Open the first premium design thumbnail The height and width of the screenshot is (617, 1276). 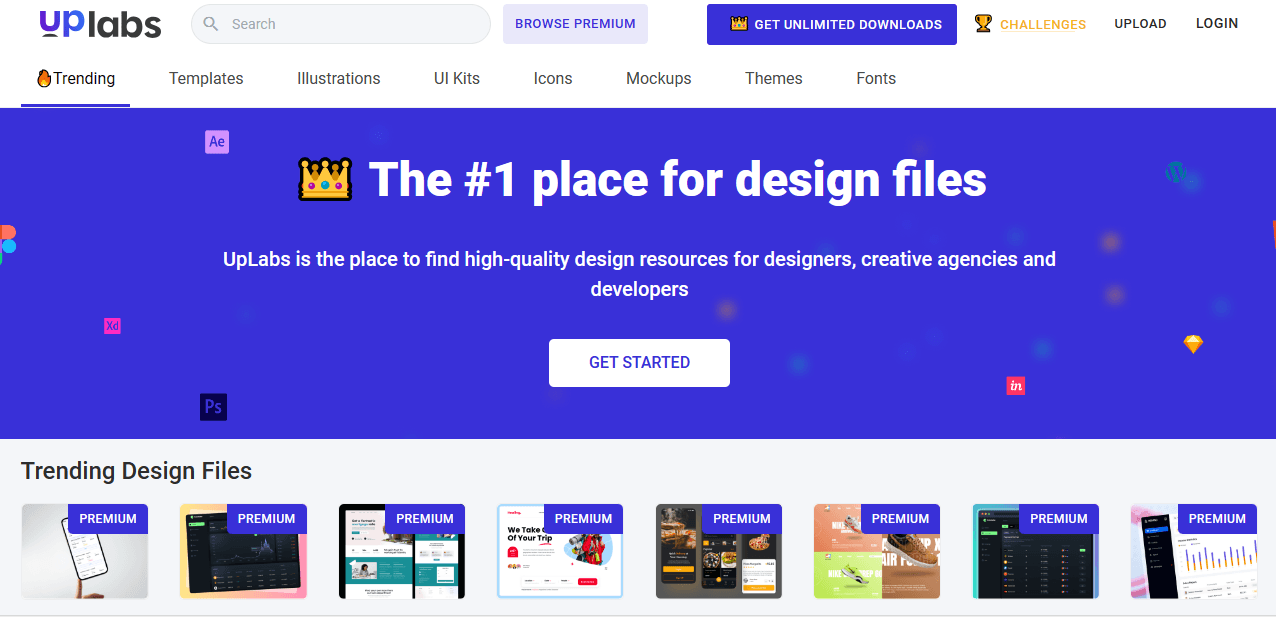84,551
